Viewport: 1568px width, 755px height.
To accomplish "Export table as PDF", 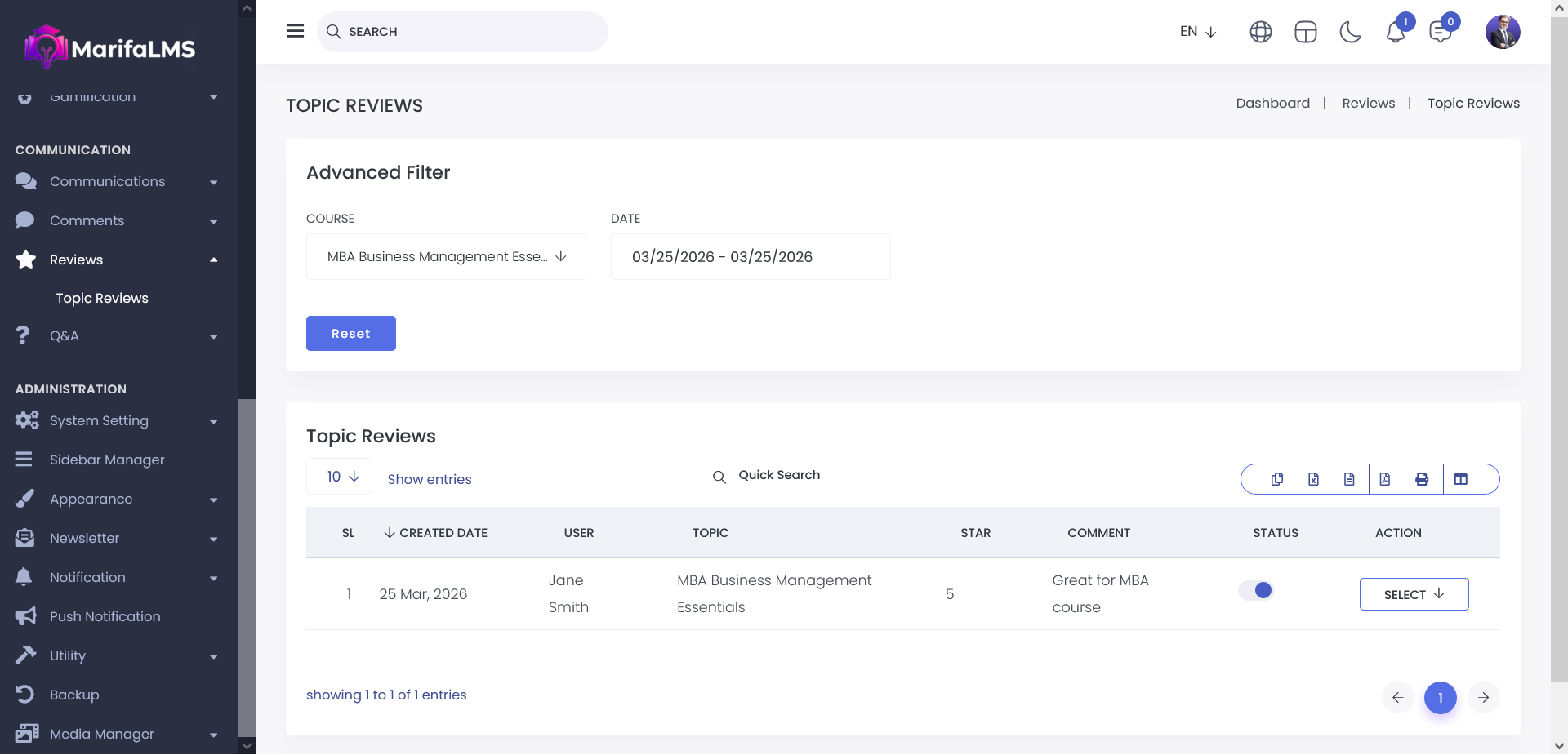I will (x=1385, y=479).
